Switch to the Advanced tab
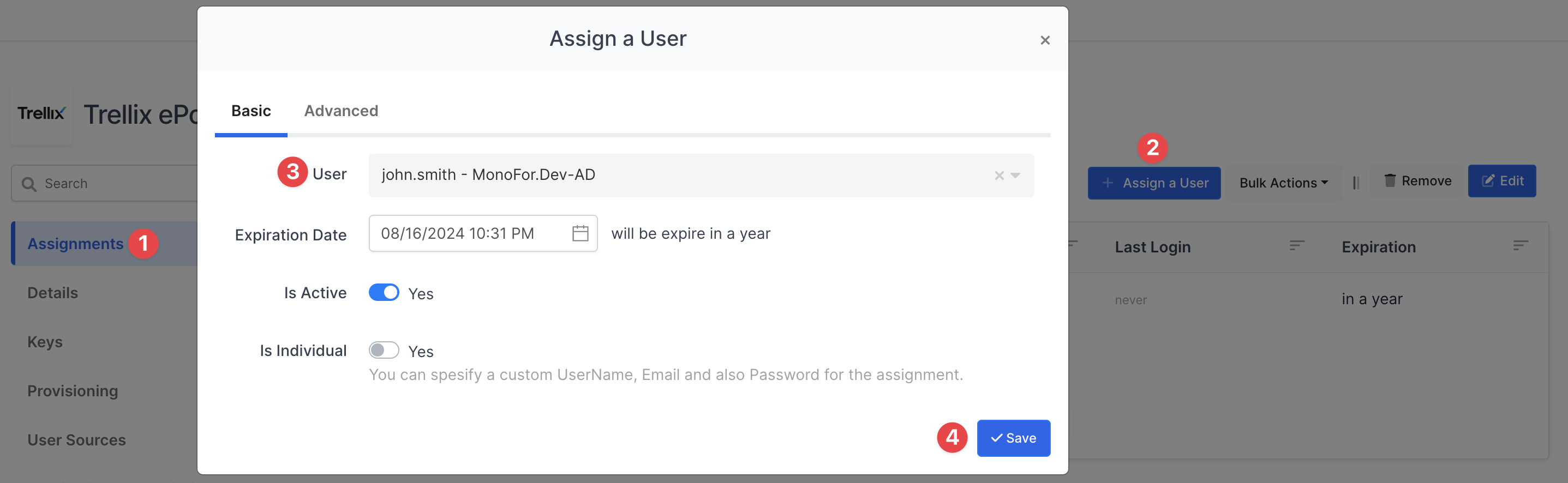Viewport: 1568px width, 483px height. pyautogui.click(x=341, y=111)
